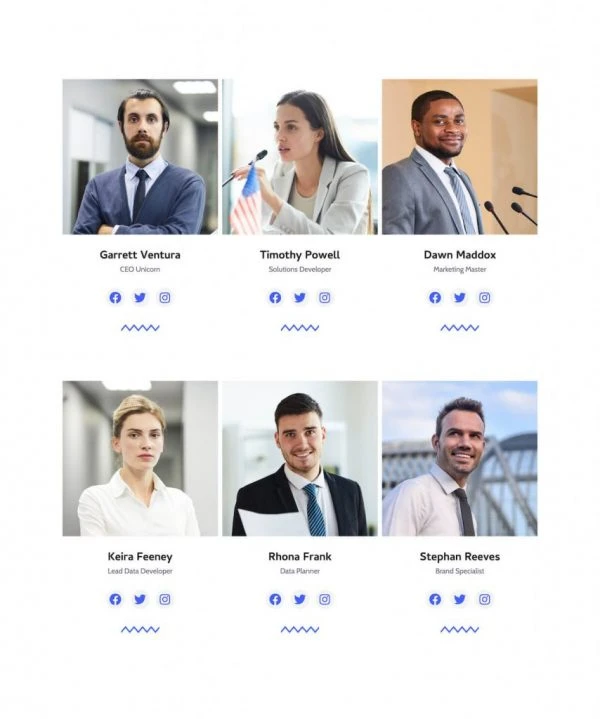Open Keira Feeney's Facebook icon
Screen dimensions: 600x719
pos(115,599)
